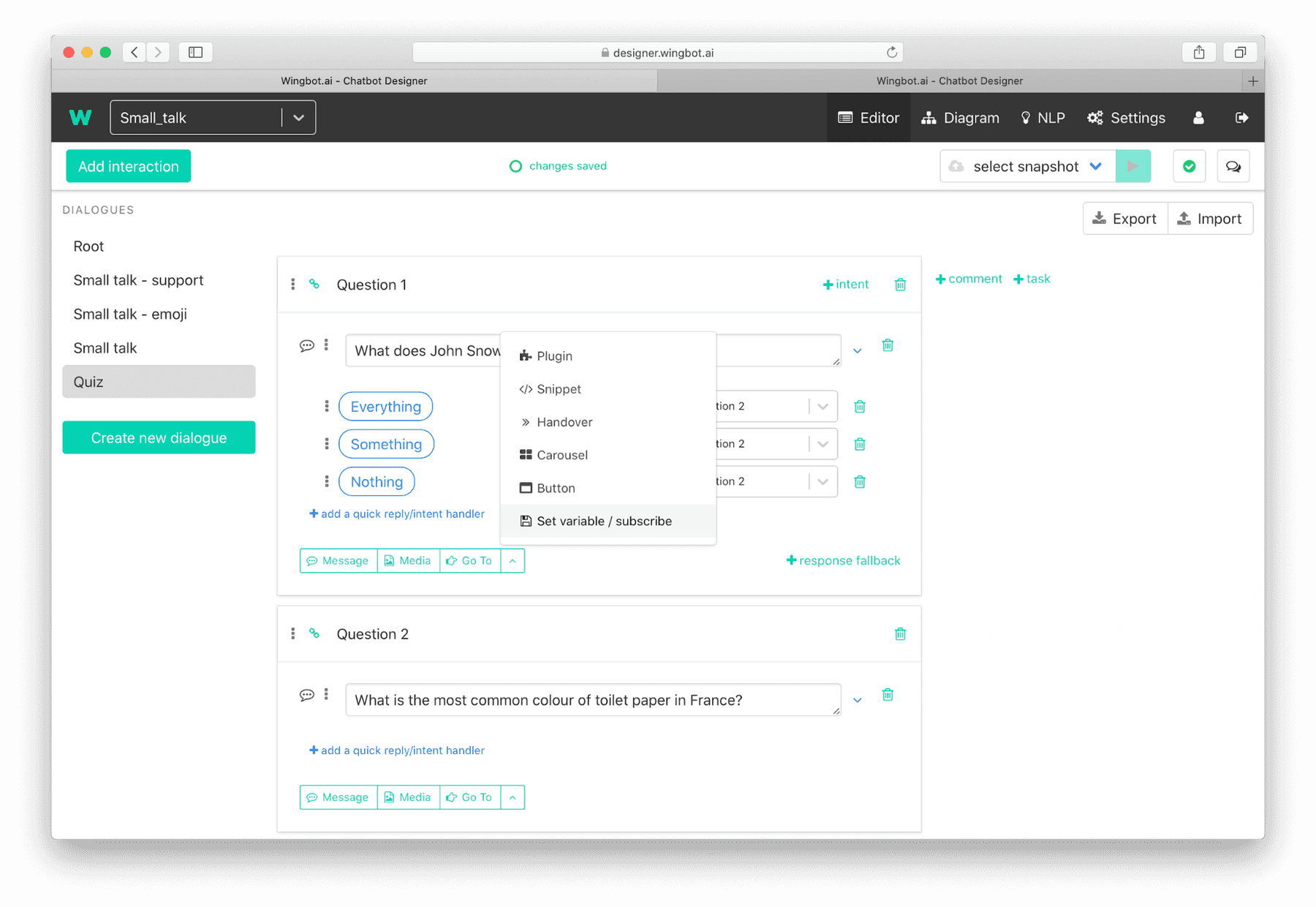This screenshot has height=907, width=1316.
Task: Click the user profile icon
Action: [x=1198, y=117]
